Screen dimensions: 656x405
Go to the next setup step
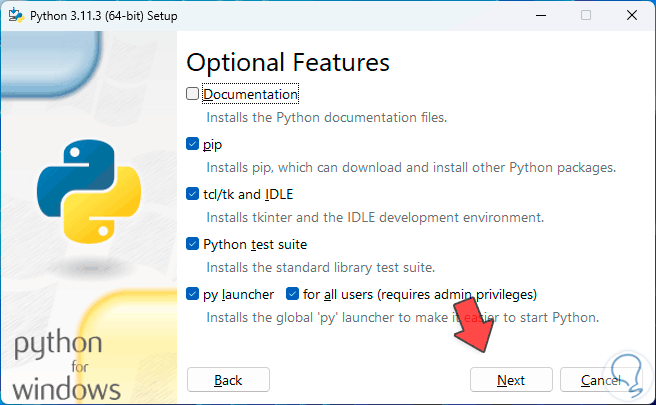click(x=511, y=380)
